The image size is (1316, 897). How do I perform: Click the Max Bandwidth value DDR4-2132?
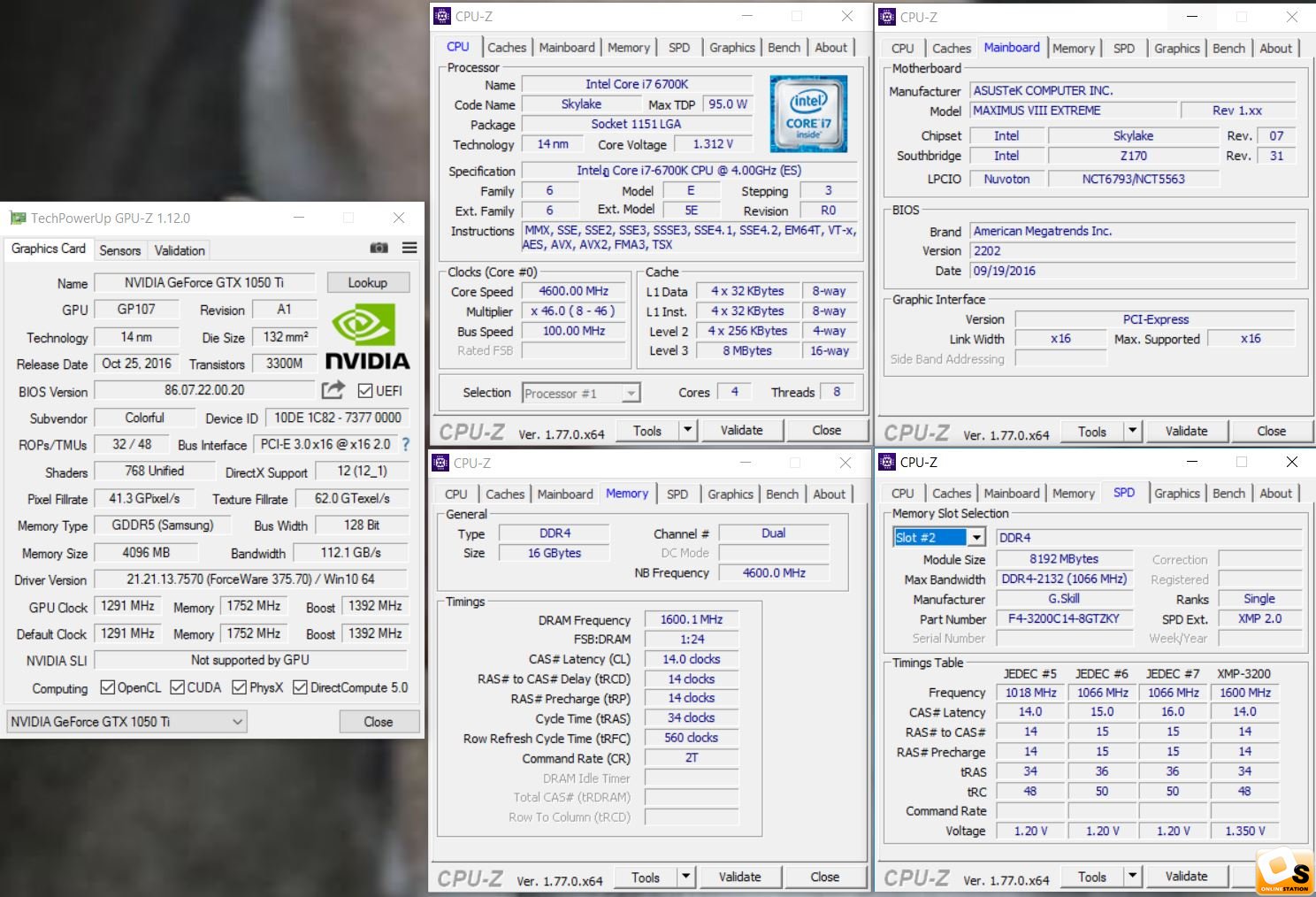[x=1064, y=579]
